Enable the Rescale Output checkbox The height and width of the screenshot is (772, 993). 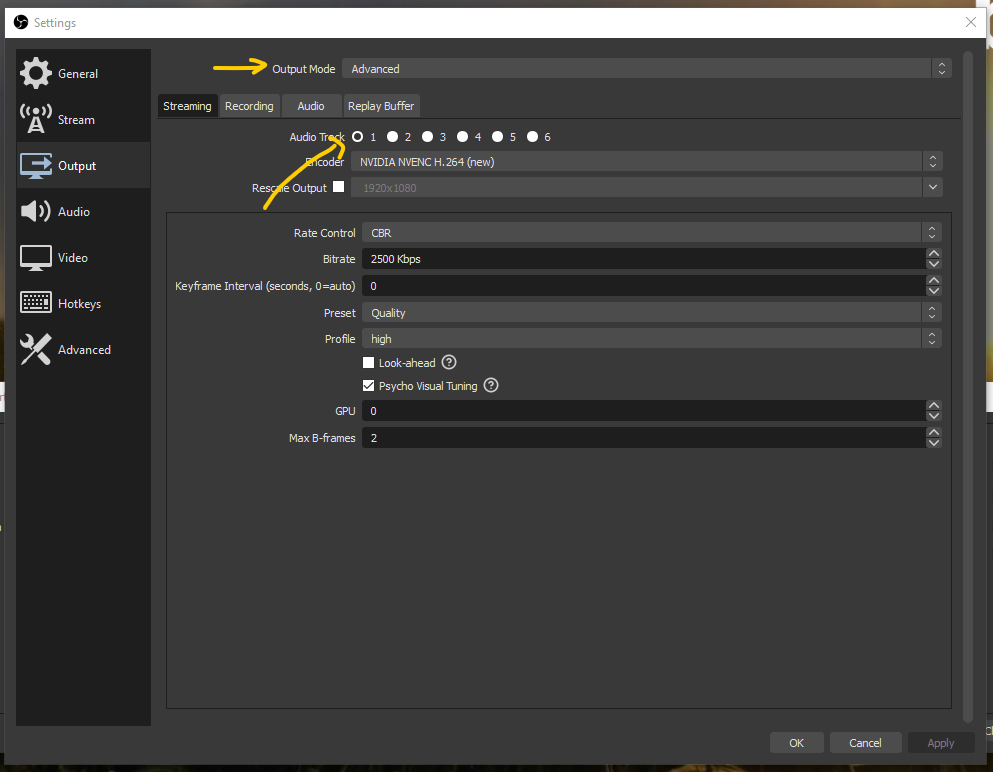click(339, 187)
